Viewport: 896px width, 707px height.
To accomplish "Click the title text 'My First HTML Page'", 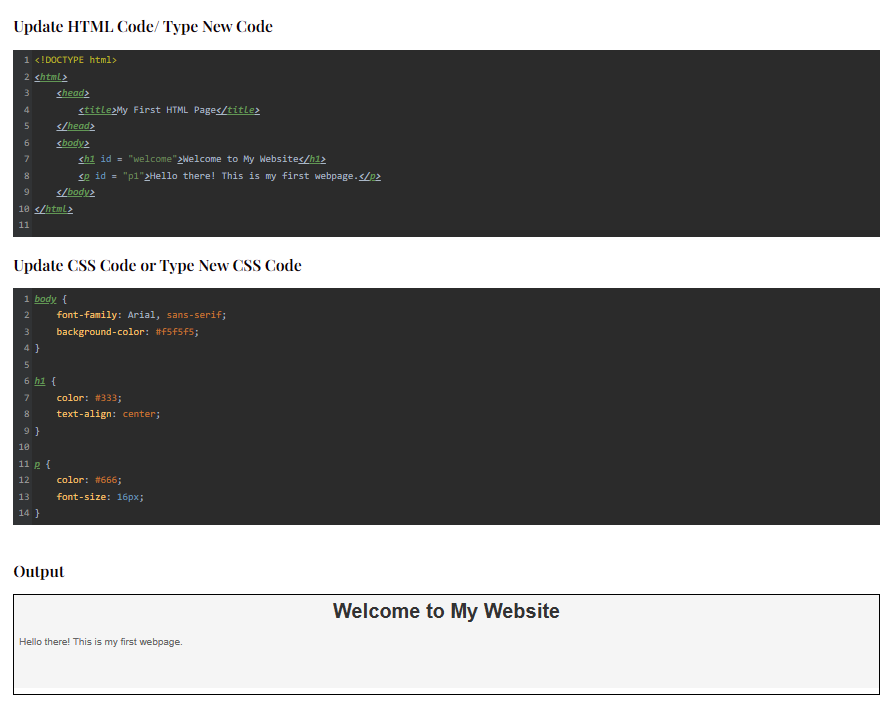I will 166,110.
